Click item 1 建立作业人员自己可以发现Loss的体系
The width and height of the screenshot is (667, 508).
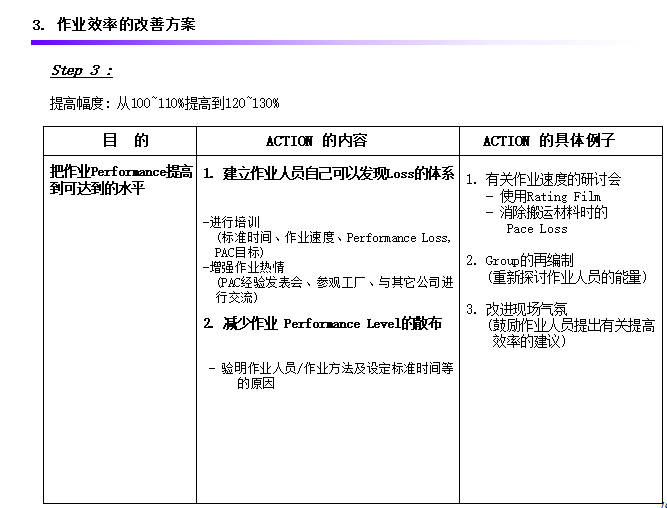pyautogui.click(x=328, y=173)
